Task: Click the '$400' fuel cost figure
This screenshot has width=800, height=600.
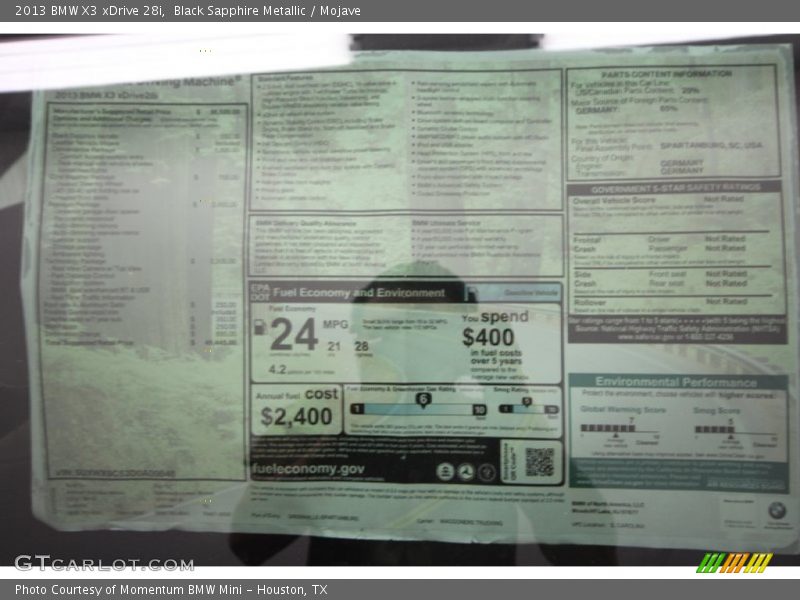Action: [488, 337]
